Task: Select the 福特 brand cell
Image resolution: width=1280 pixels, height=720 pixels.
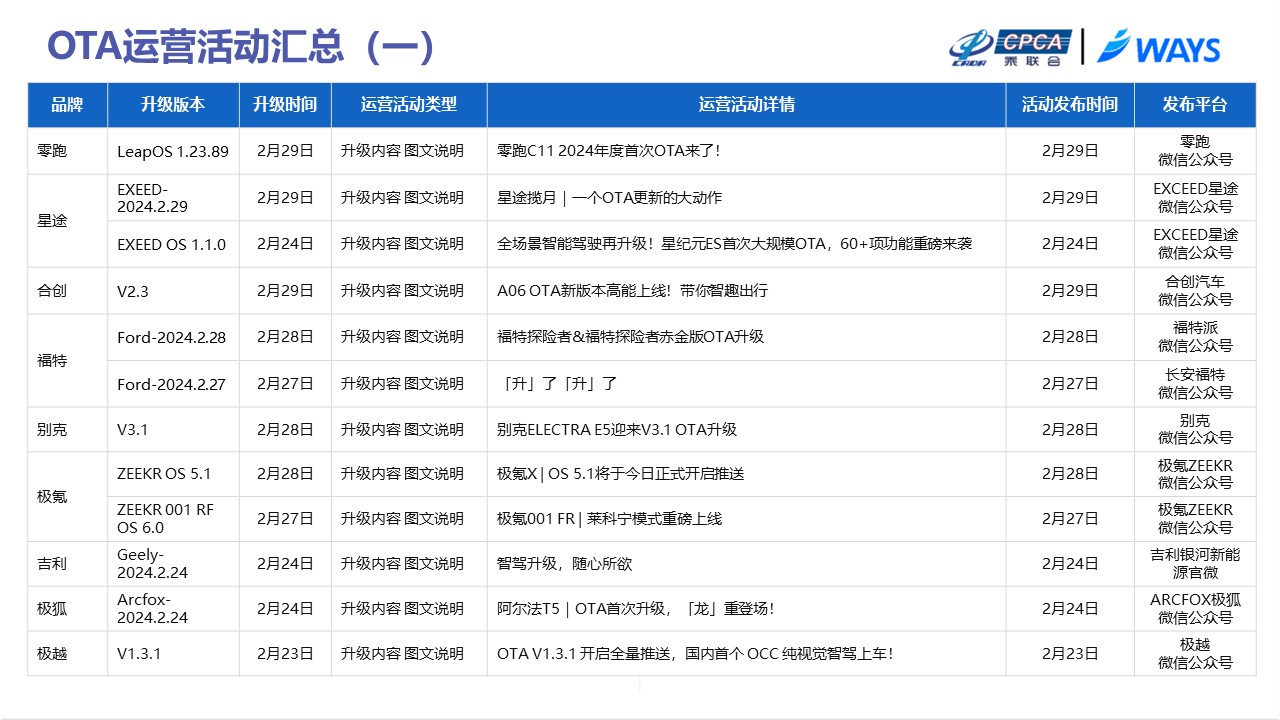Action: point(67,360)
